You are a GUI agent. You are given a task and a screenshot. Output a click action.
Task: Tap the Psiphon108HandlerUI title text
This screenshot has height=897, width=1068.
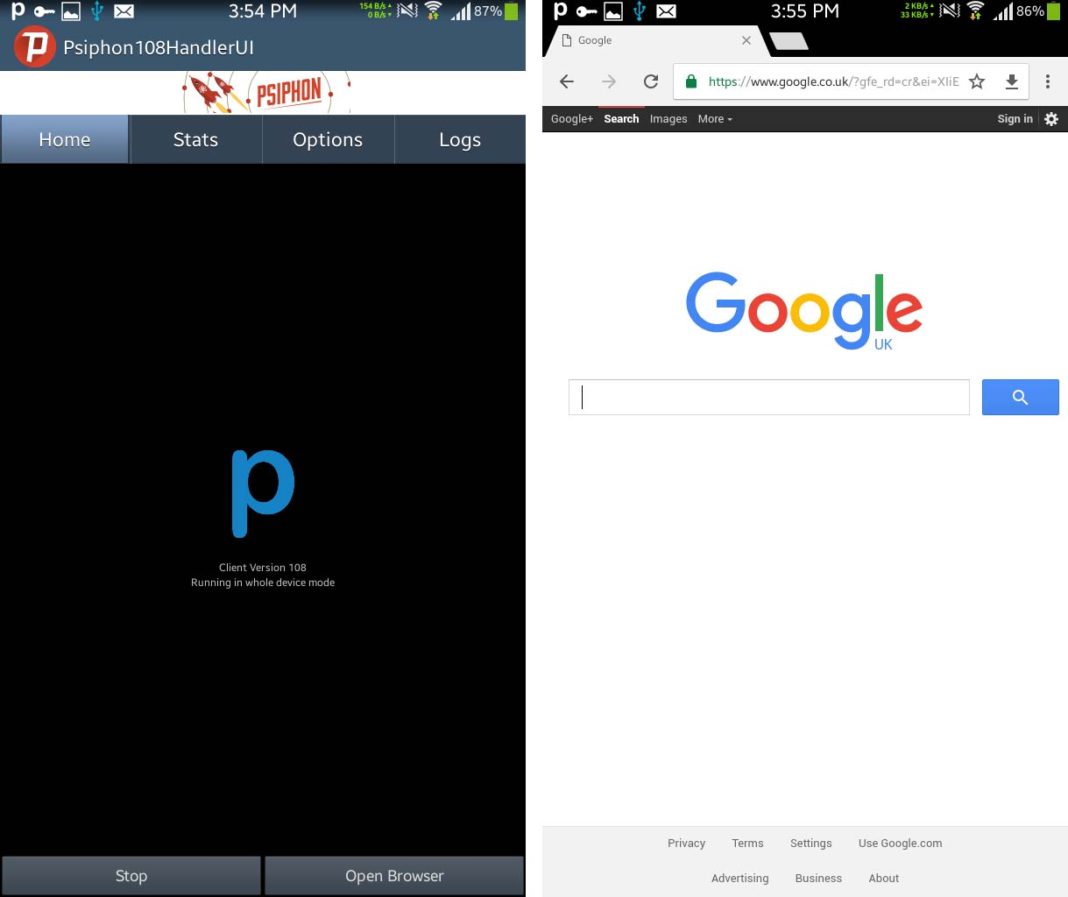[x=158, y=48]
